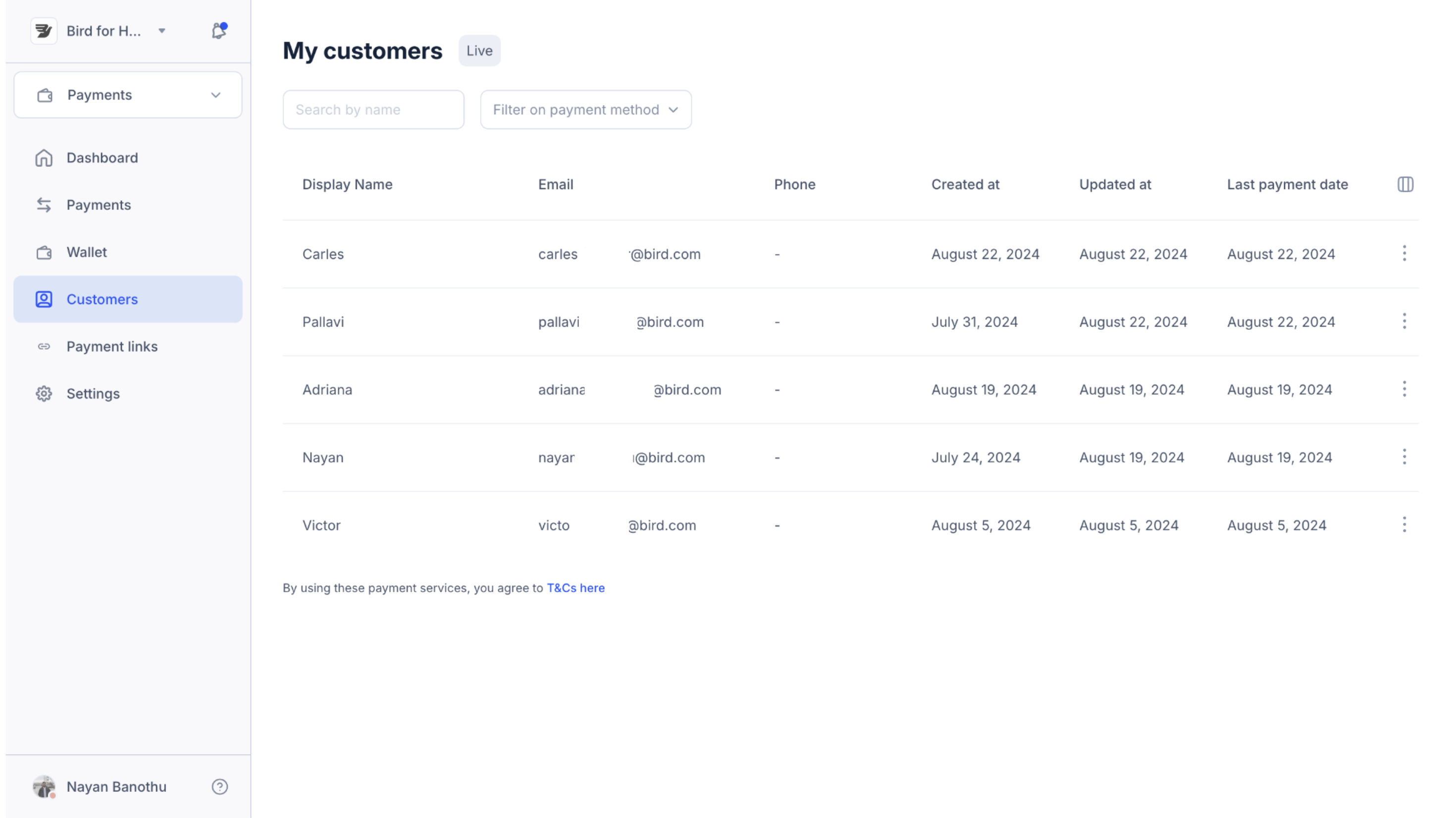Click the notifications bell icon
The height and width of the screenshot is (818, 1456).
(219, 31)
